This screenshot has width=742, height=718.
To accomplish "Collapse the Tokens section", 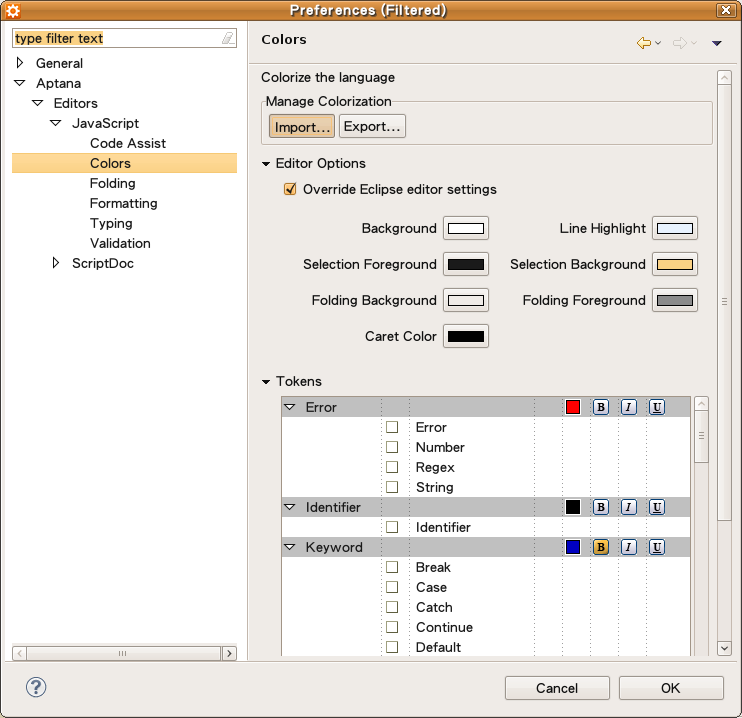I will pyautogui.click(x=266, y=381).
